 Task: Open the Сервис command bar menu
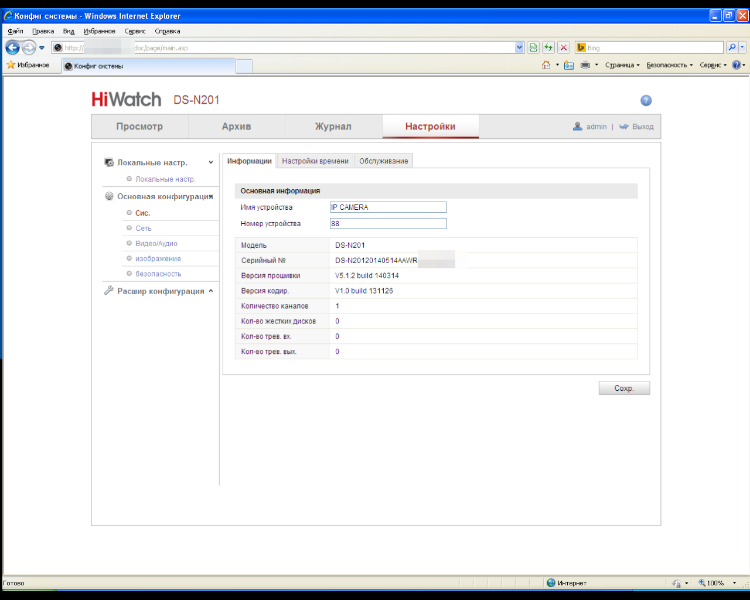click(713, 65)
